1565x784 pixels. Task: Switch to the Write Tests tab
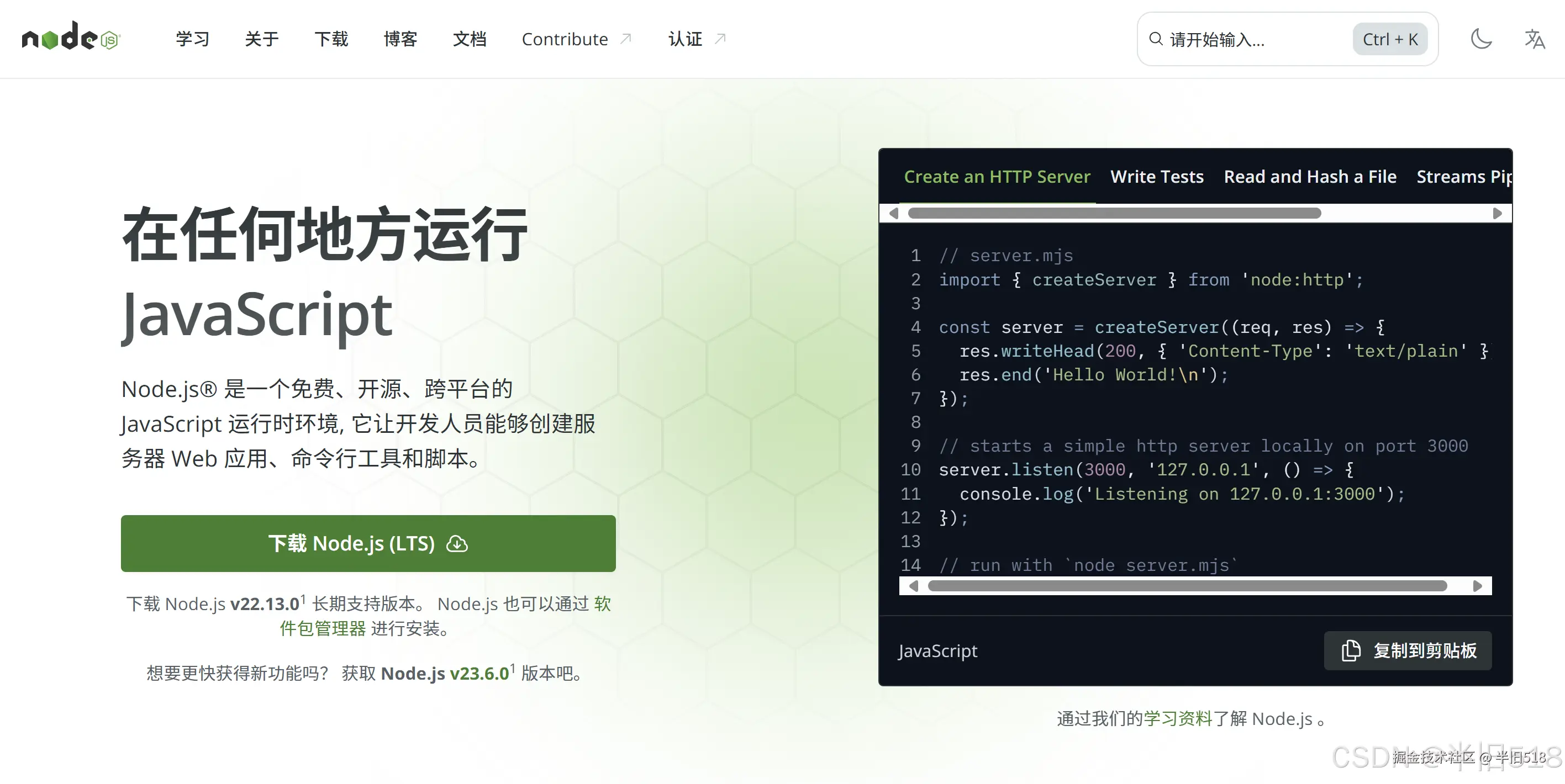1156,177
